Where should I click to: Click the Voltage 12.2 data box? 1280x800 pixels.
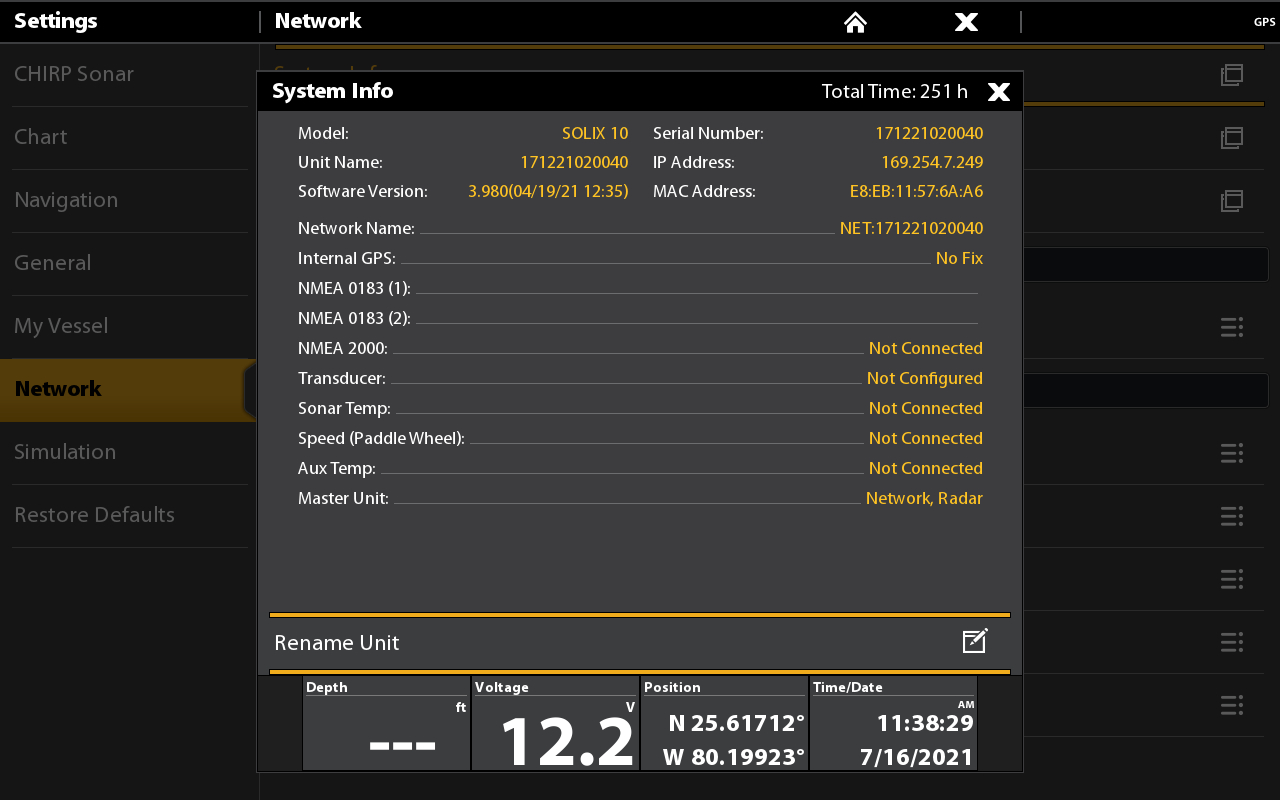point(555,723)
